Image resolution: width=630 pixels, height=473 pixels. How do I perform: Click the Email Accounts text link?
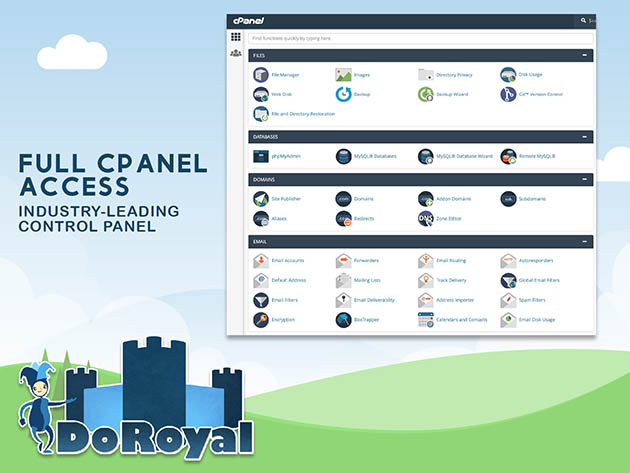pos(288,261)
